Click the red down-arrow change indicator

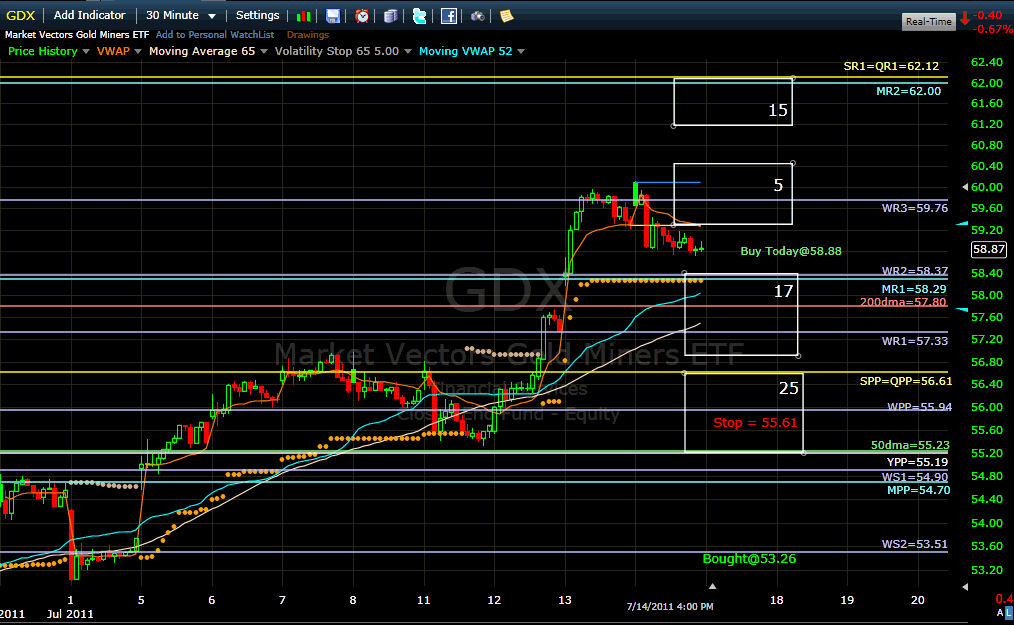pyautogui.click(x=965, y=19)
